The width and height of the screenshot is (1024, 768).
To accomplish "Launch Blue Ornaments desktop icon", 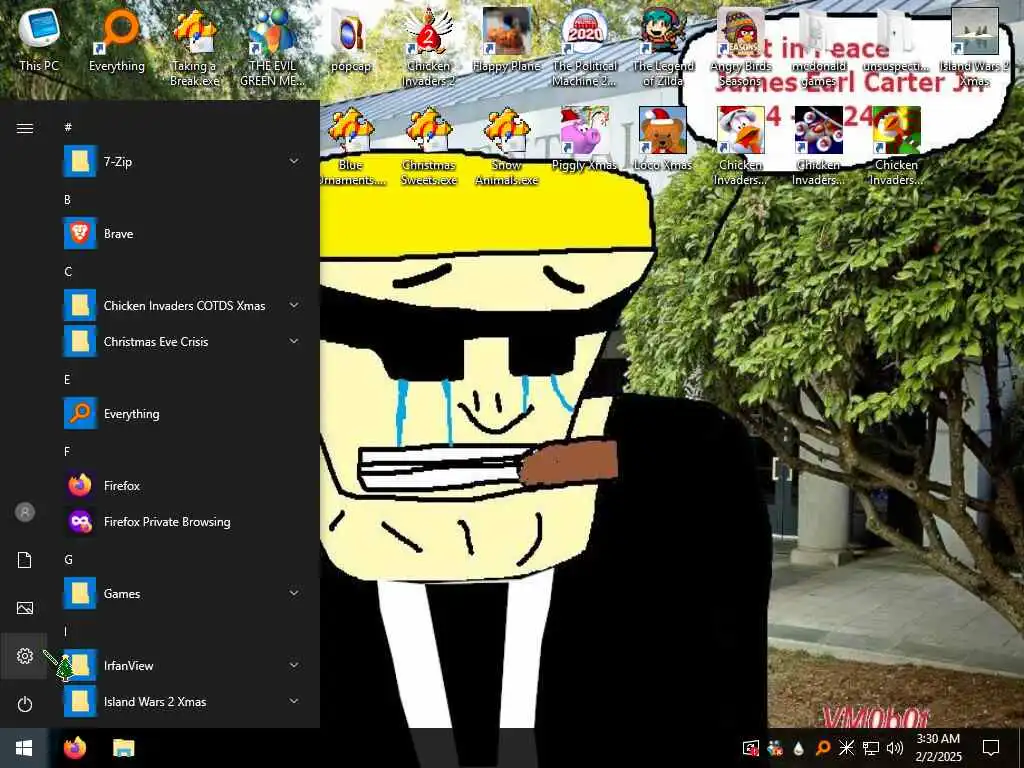I will (x=351, y=147).
